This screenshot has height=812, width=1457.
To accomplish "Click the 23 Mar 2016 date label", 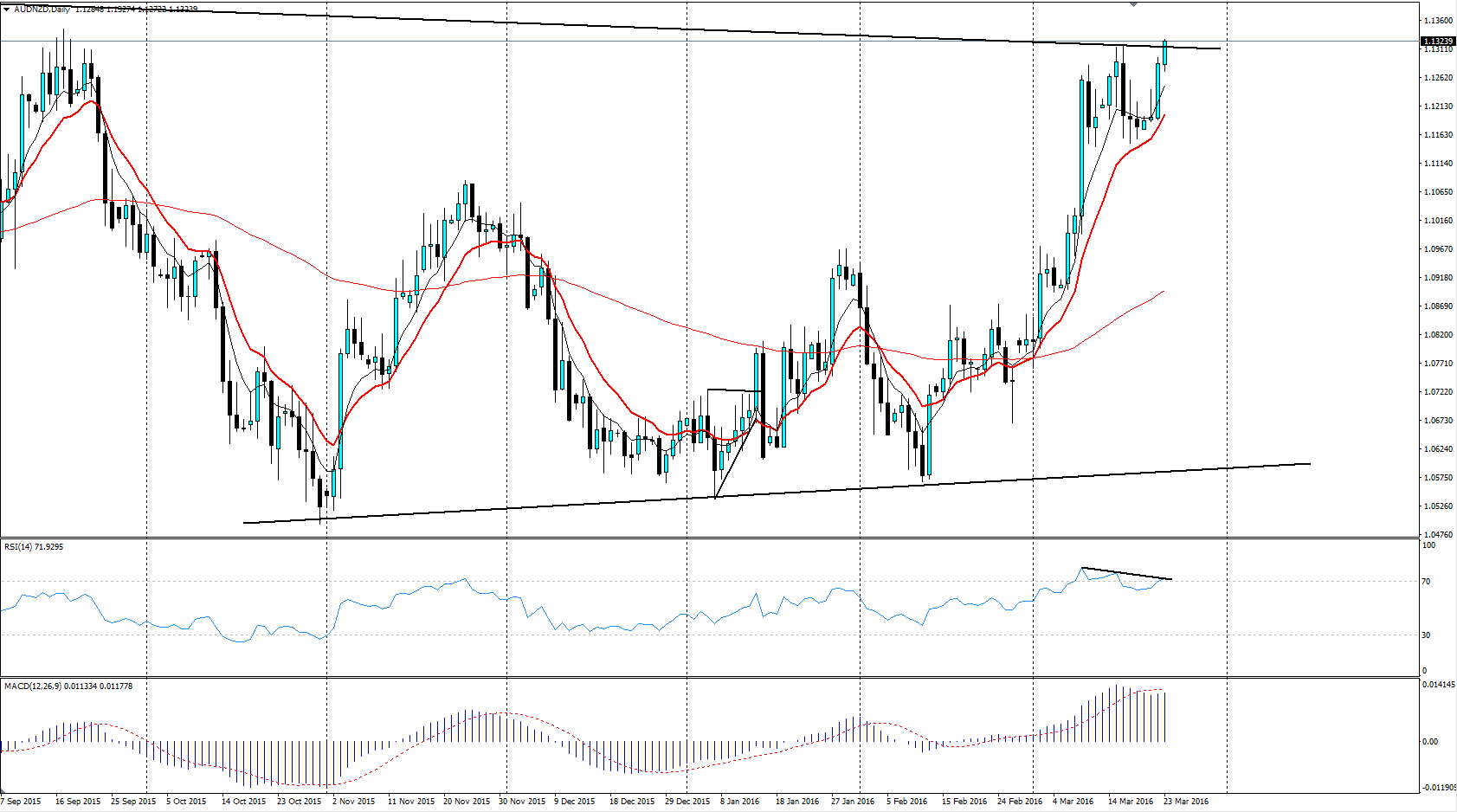I will pos(1186,802).
